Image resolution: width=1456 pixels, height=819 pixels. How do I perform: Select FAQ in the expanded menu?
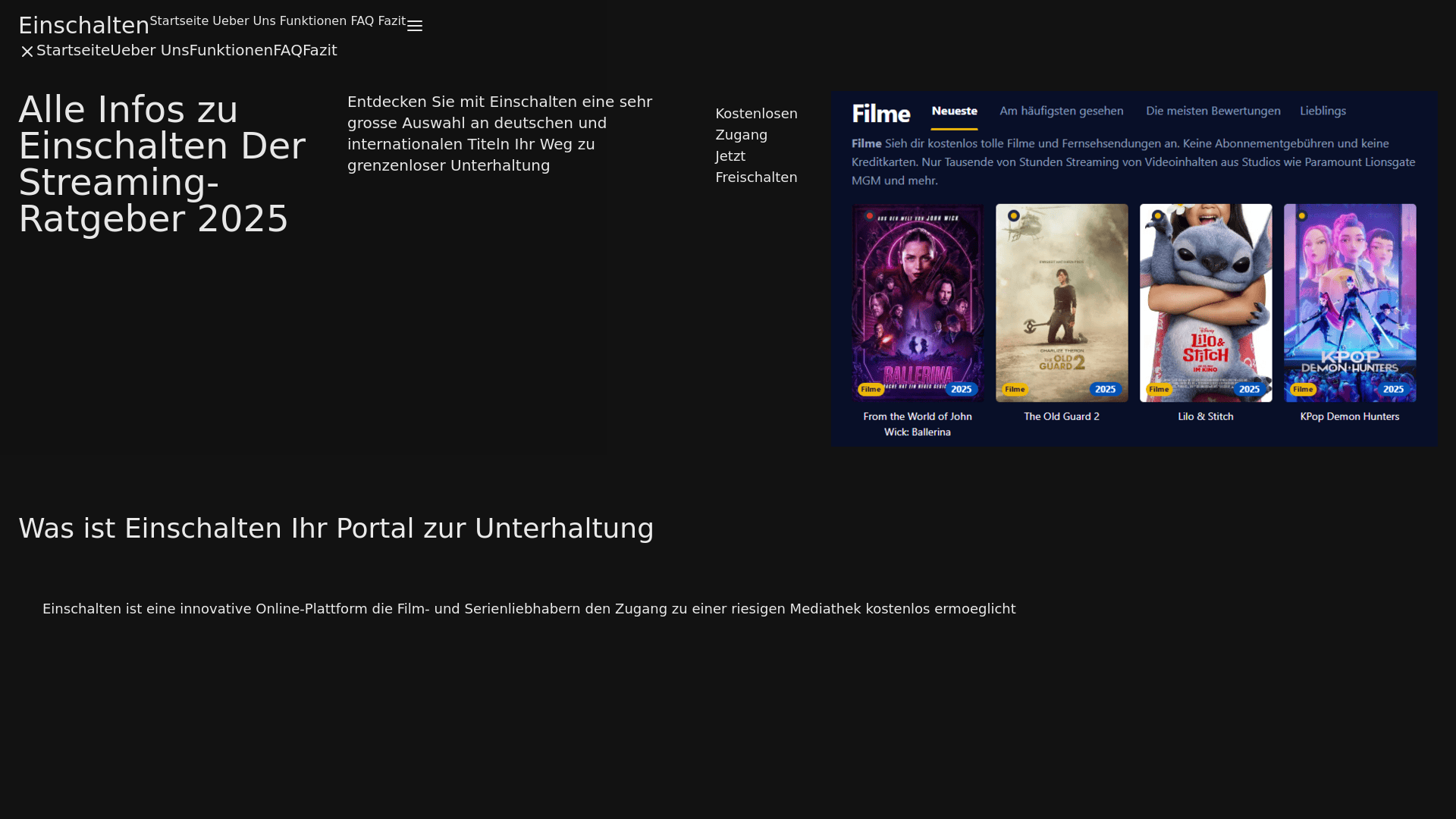tap(288, 50)
